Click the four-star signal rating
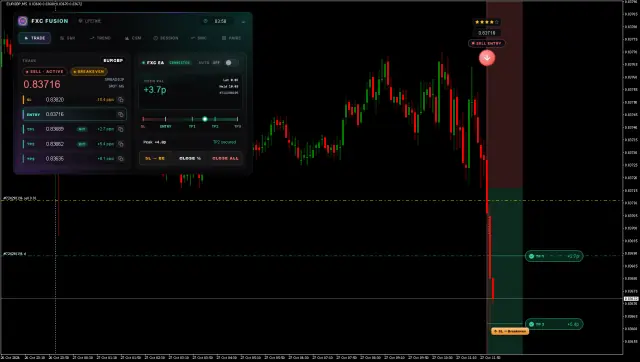This screenshot has width=640, height=362. [x=487, y=22]
